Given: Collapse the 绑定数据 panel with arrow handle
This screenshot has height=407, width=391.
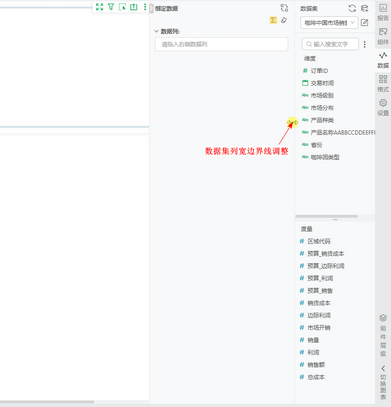Looking at the screenshot, I should pyautogui.click(x=151, y=8).
